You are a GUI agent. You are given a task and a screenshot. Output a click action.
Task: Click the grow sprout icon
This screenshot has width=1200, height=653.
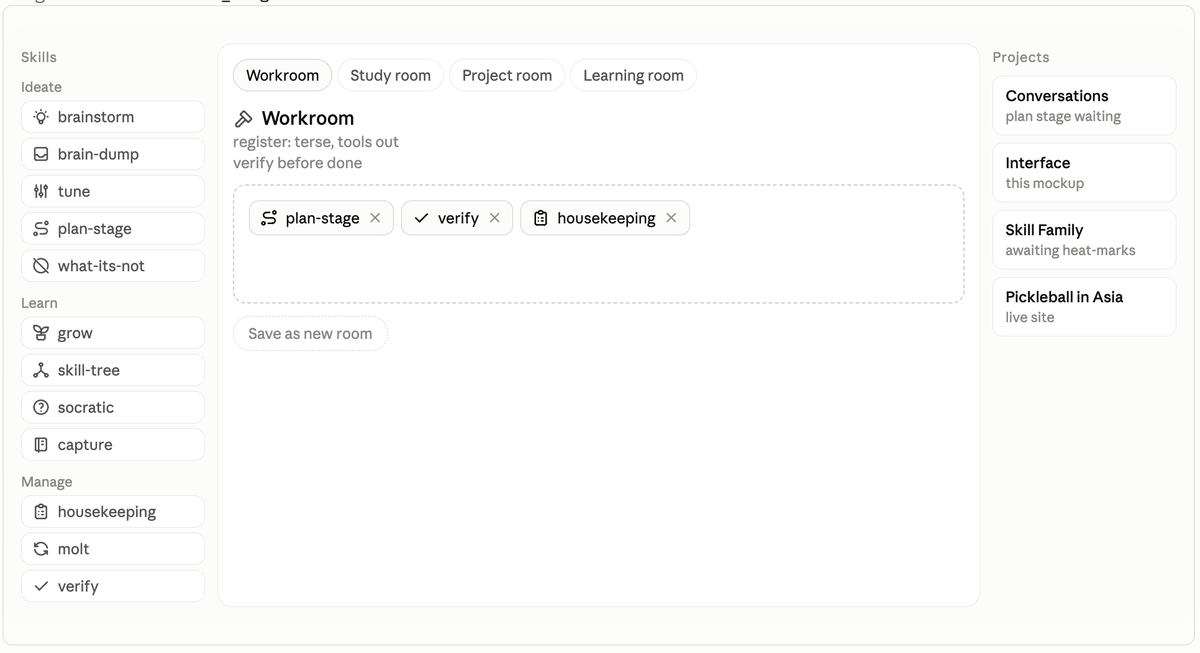coord(41,333)
